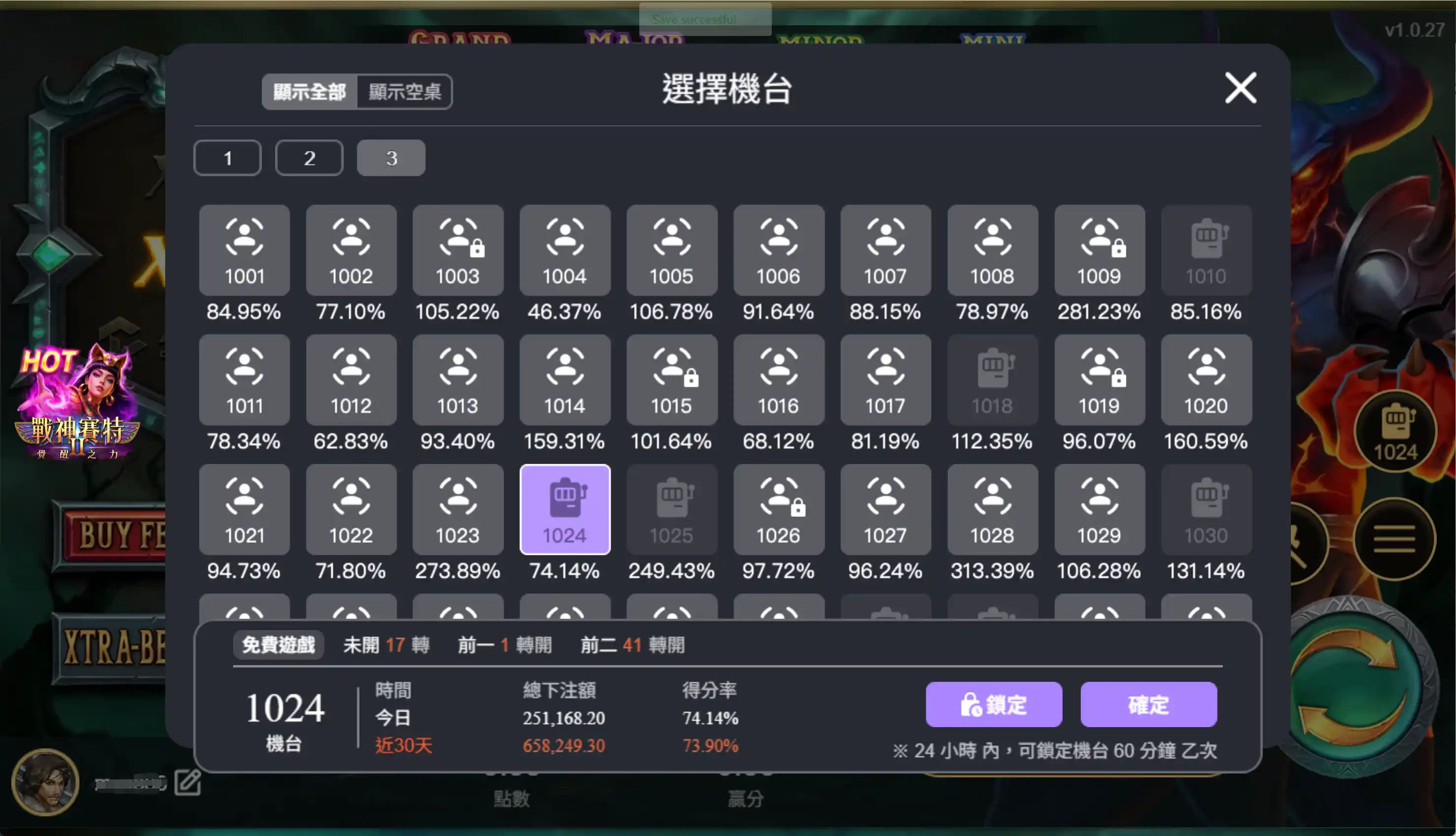This screenshot has height=836, width=1456.
Task: Open the HOT 戰神賽特 game promo
Action: [x=76, y=402]
